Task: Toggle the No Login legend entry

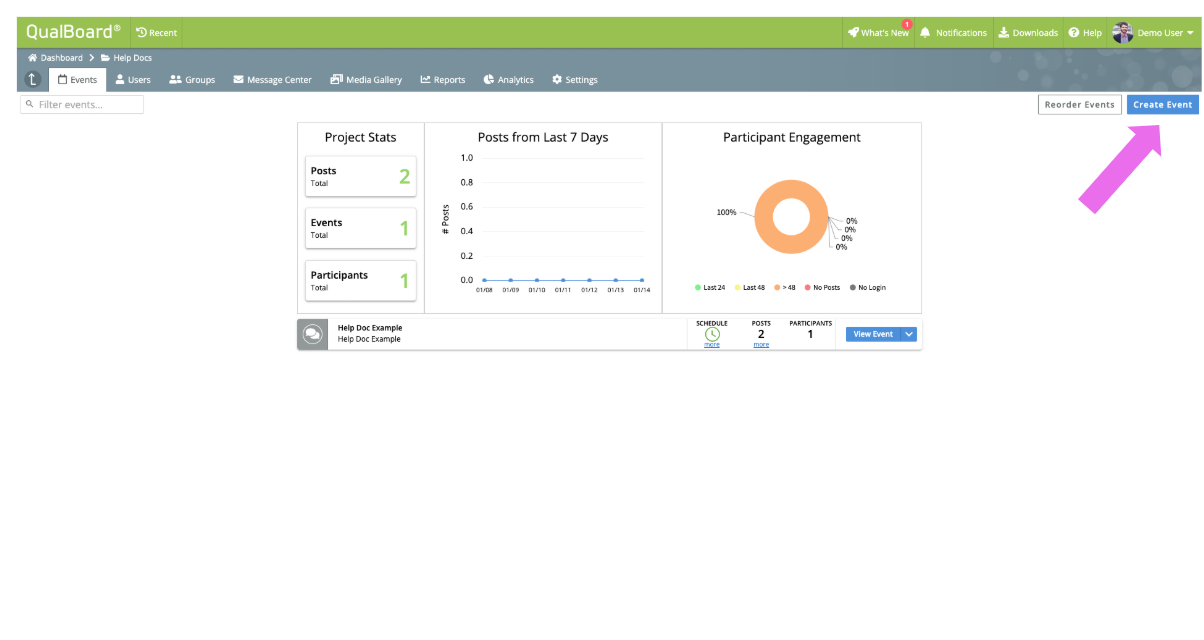Action: pyautogui.click(x=868, y=287)
